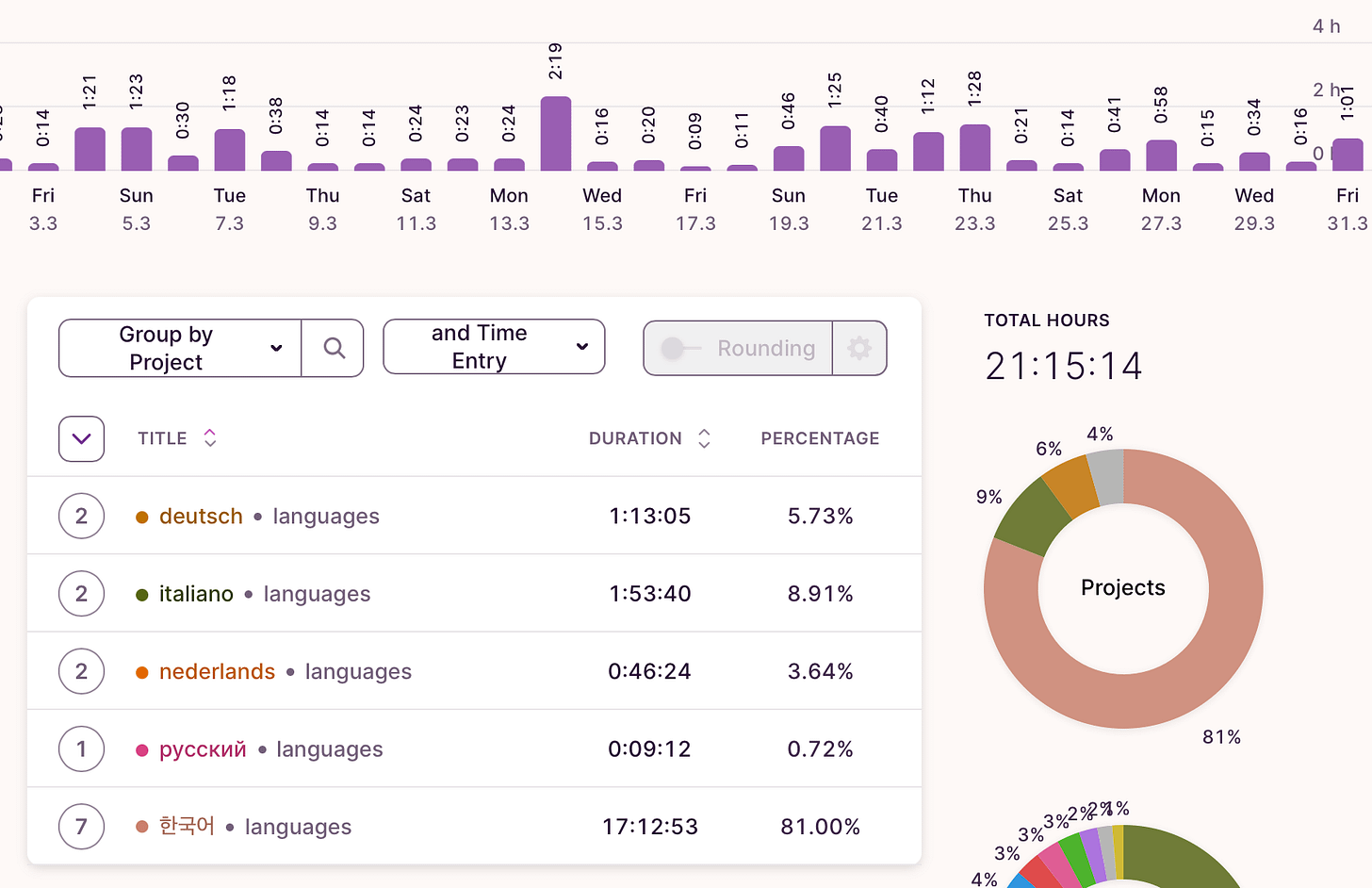1372x888 pixels.
Task: Click the TOTAL HOURS heading
Action: pyautogui.click(x=1047, y=321)
